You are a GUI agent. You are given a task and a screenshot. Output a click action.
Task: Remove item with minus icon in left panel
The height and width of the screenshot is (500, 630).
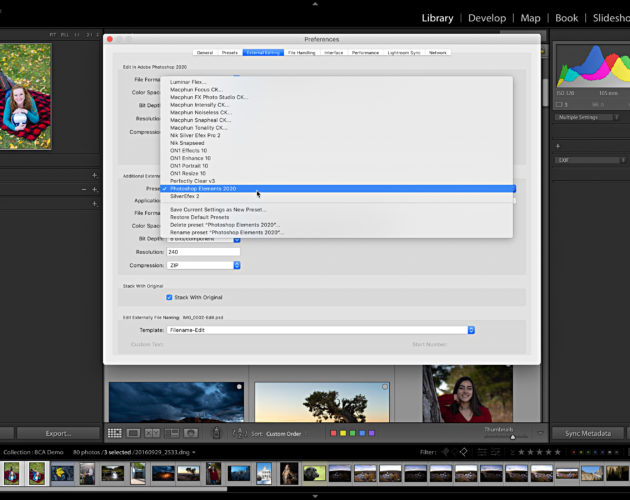tap(84, 189)
